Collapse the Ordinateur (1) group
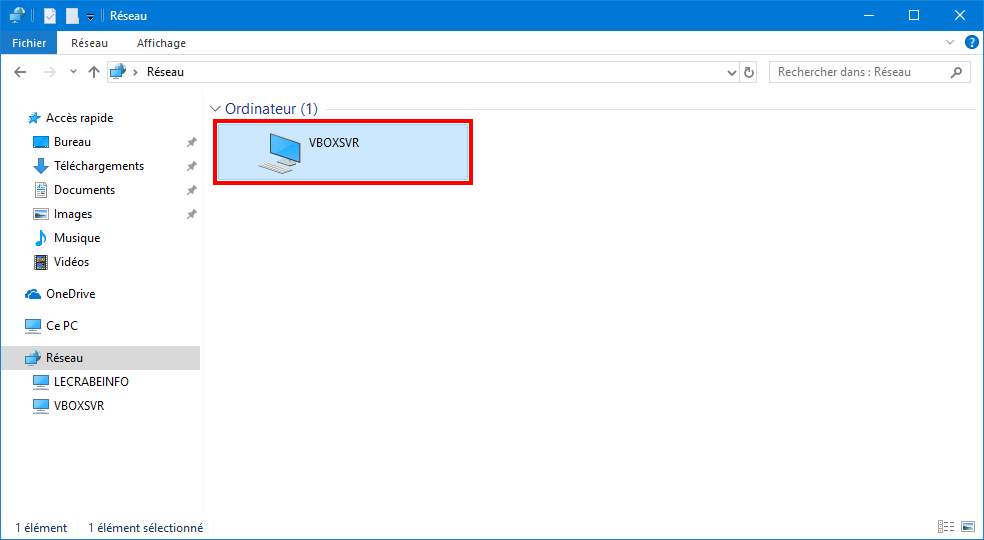984x540 pixels. (x=216, y=109)
